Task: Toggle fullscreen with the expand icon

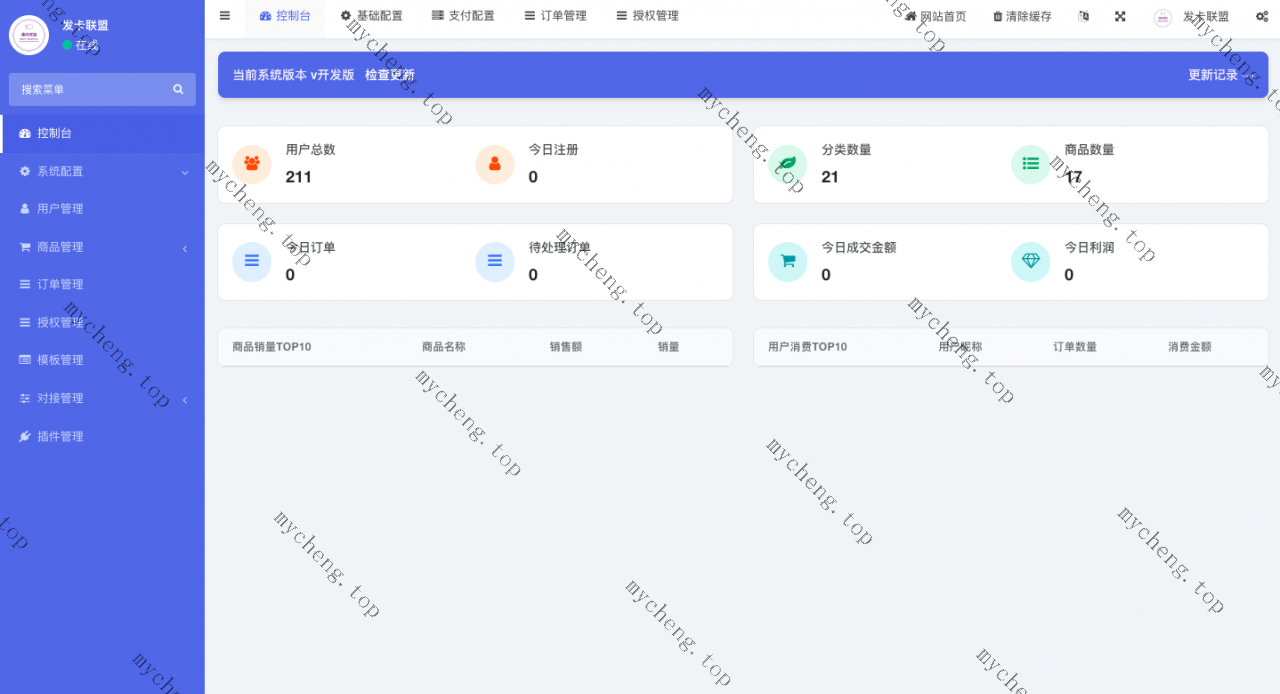Action: (x=1120, y=17)
